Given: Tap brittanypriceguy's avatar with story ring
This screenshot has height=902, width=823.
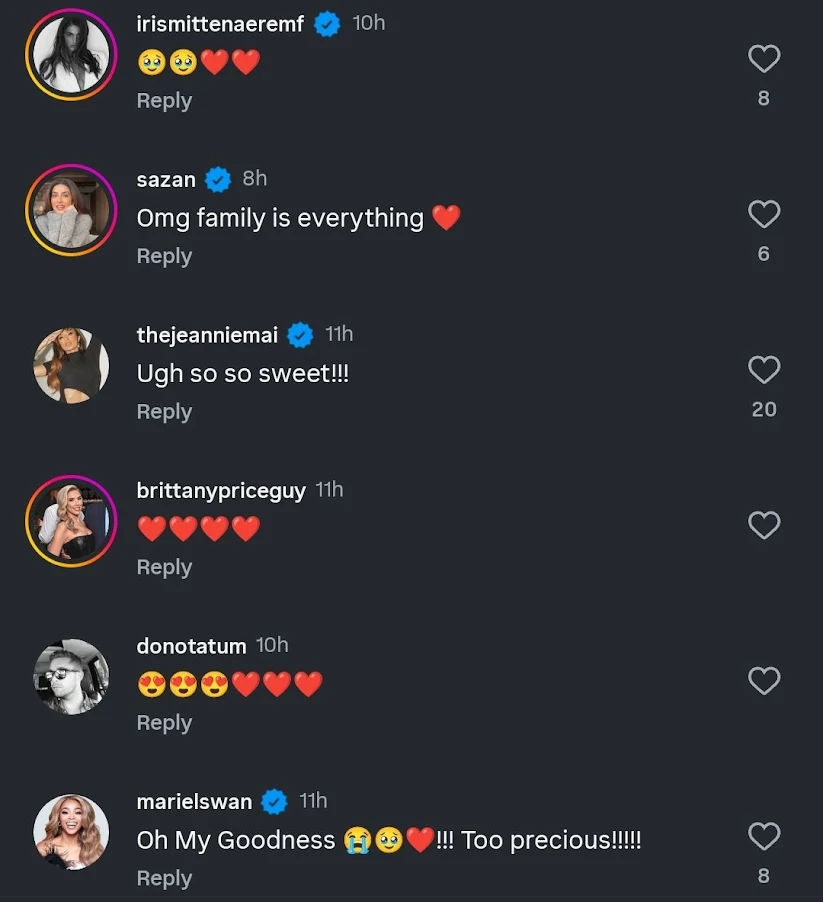Looking at the screenshot, I should pos(71,521).
